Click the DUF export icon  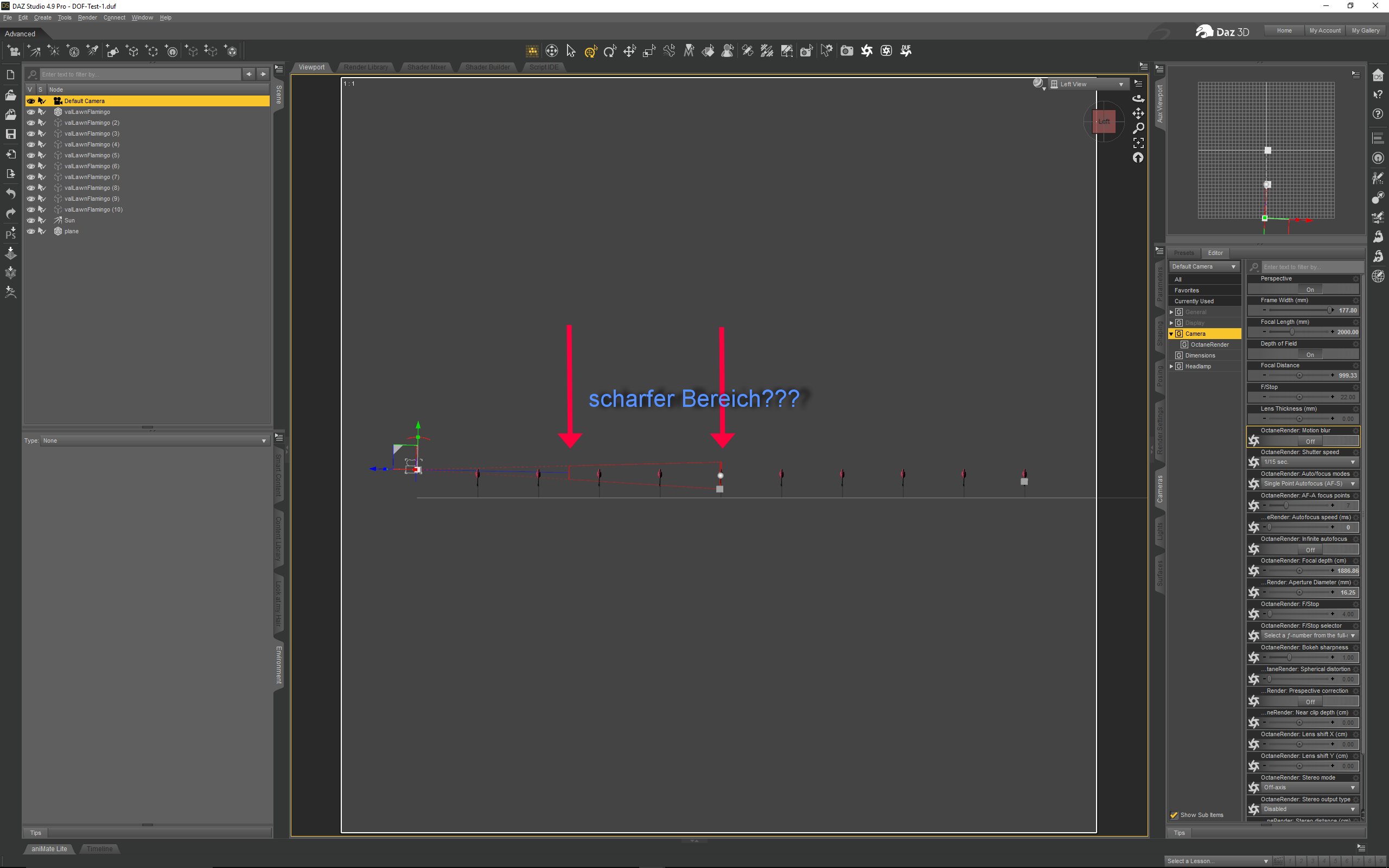pyautogui.click(x=906, y=51)
